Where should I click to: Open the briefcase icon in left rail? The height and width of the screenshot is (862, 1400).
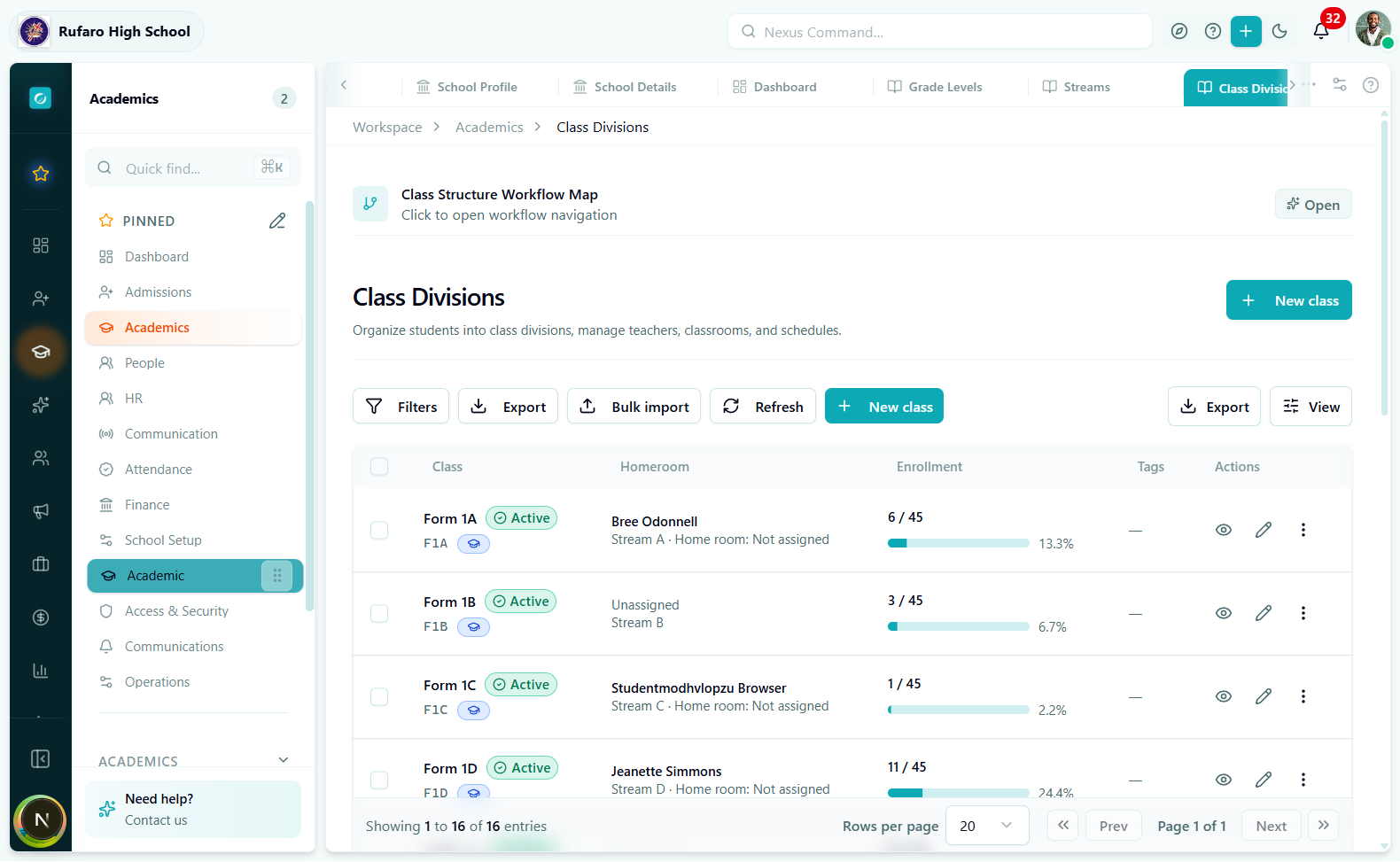41,564
